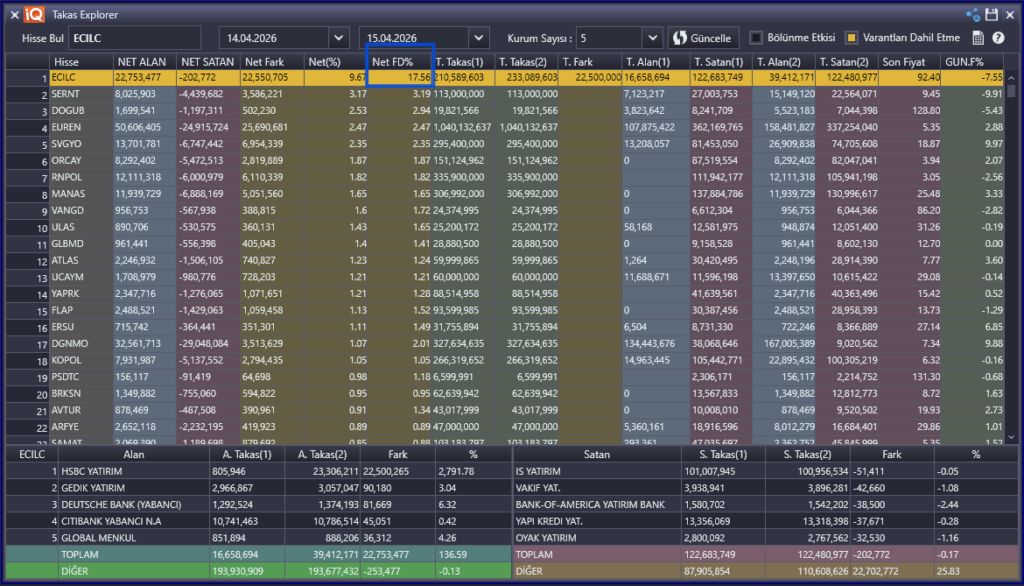Viewport: 1024px width, 586px height.
Task: Close the panel with the left X icon
Action: (10, 15)
